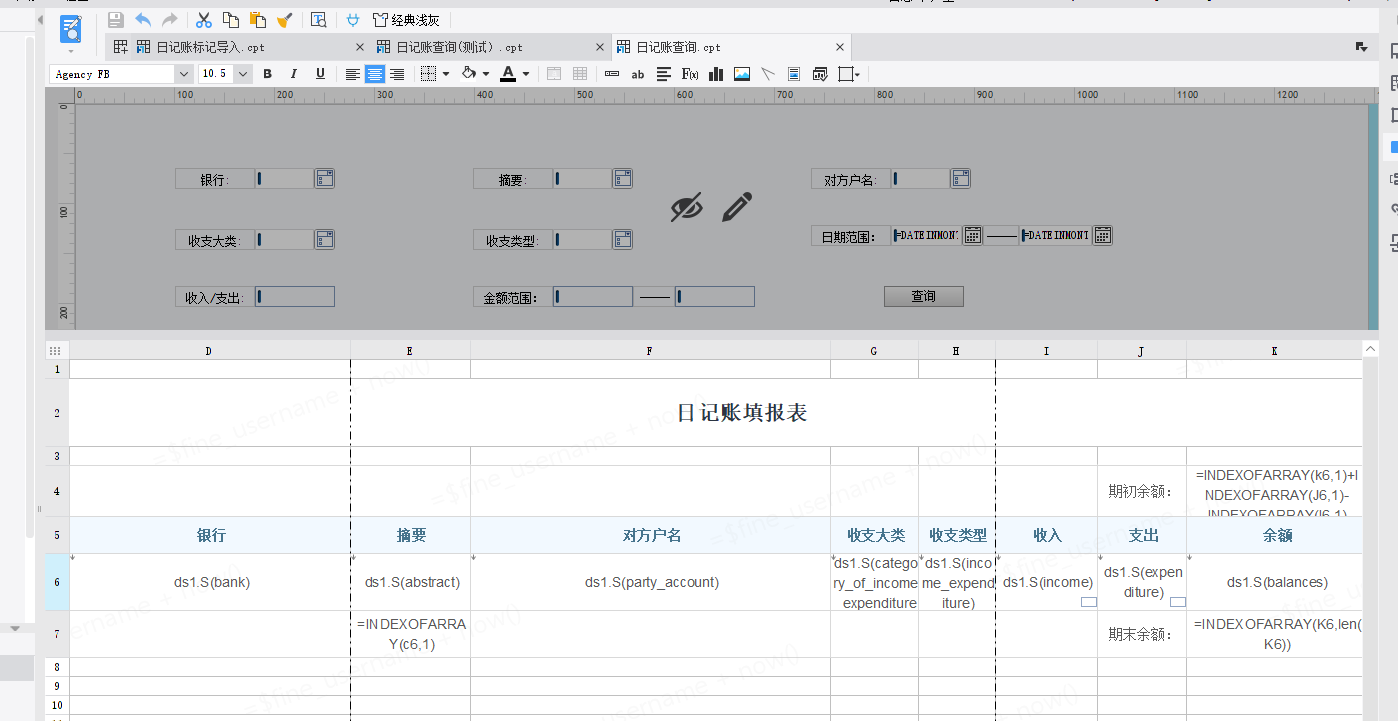
Task: Open the 摘要 combo box dropdown button
Action: coord(622,179)
